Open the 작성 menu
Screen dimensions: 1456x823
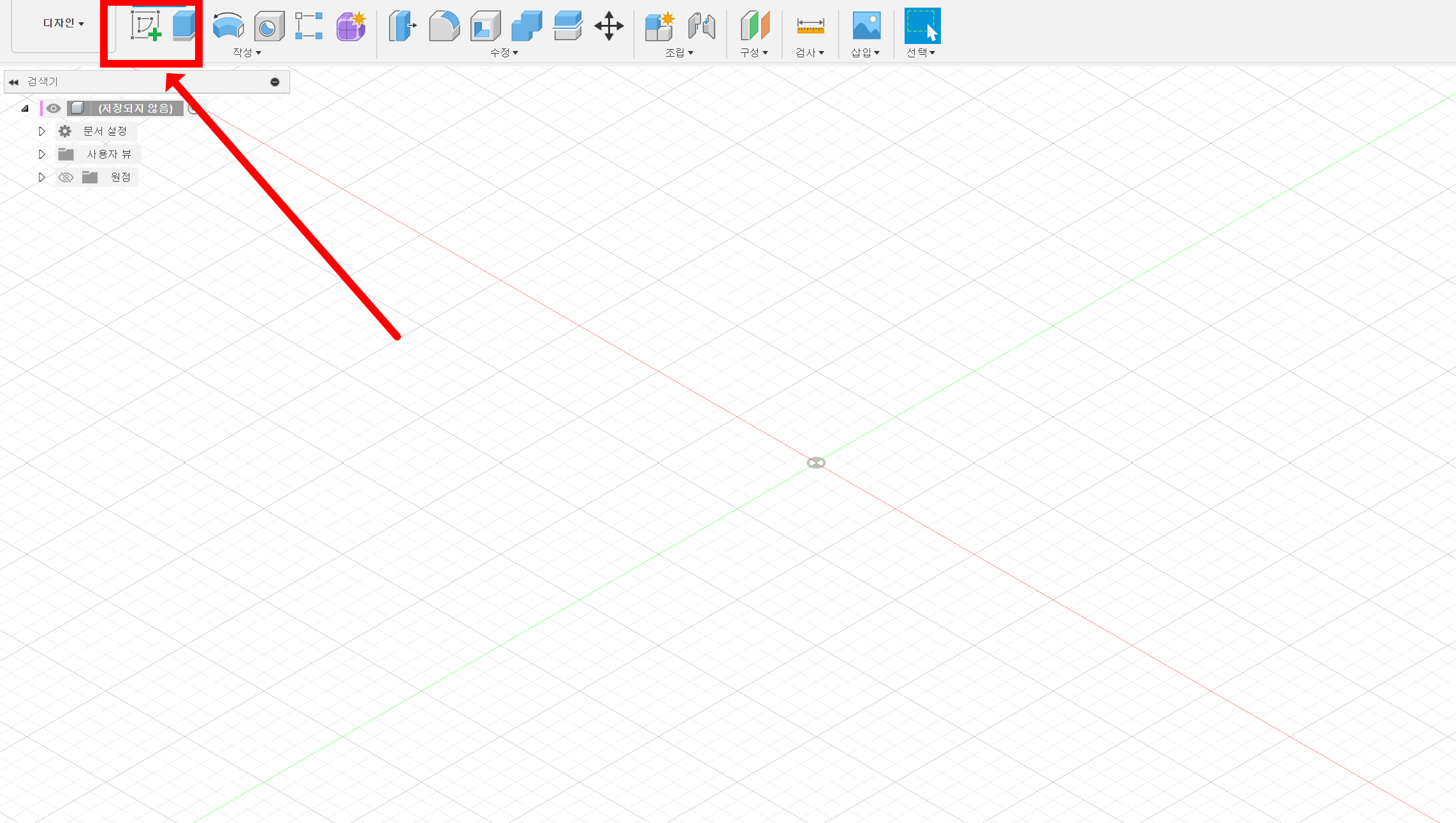coord(247,52)
